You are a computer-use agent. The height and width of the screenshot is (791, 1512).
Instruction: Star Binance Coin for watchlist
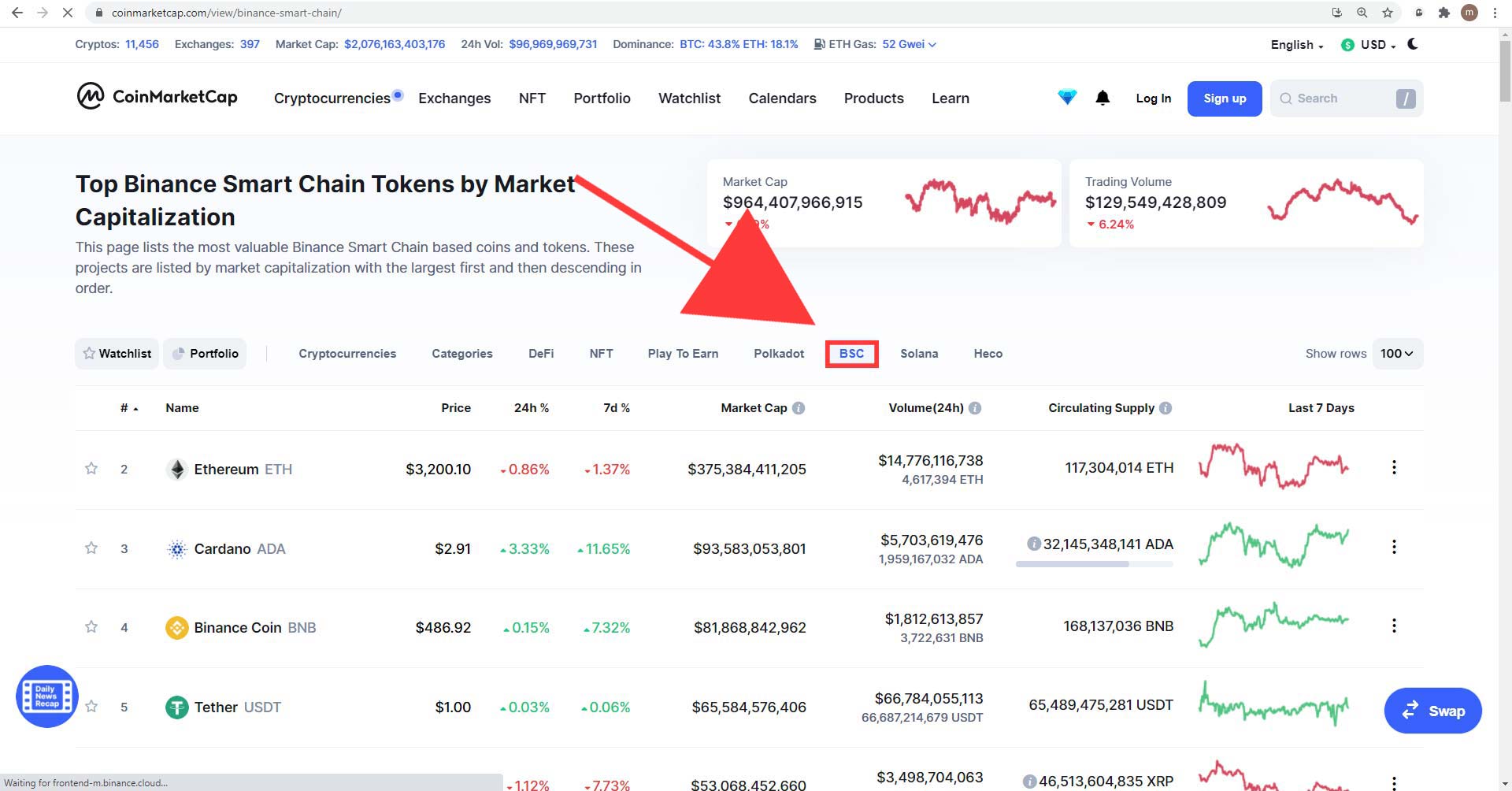pos(91,627)
